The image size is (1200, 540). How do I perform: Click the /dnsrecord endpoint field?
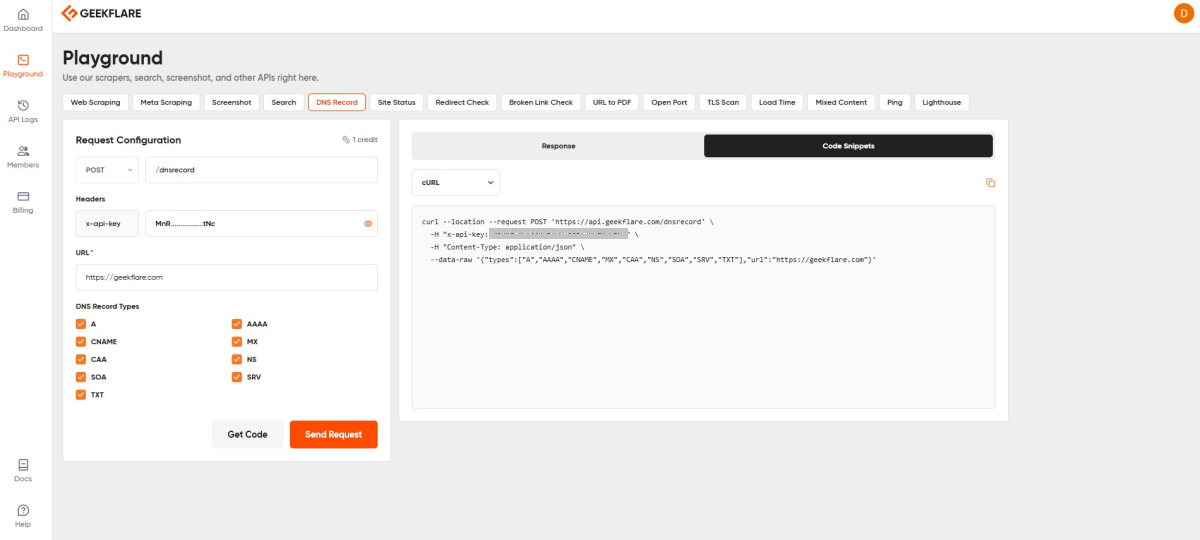(x=261, y=170)
